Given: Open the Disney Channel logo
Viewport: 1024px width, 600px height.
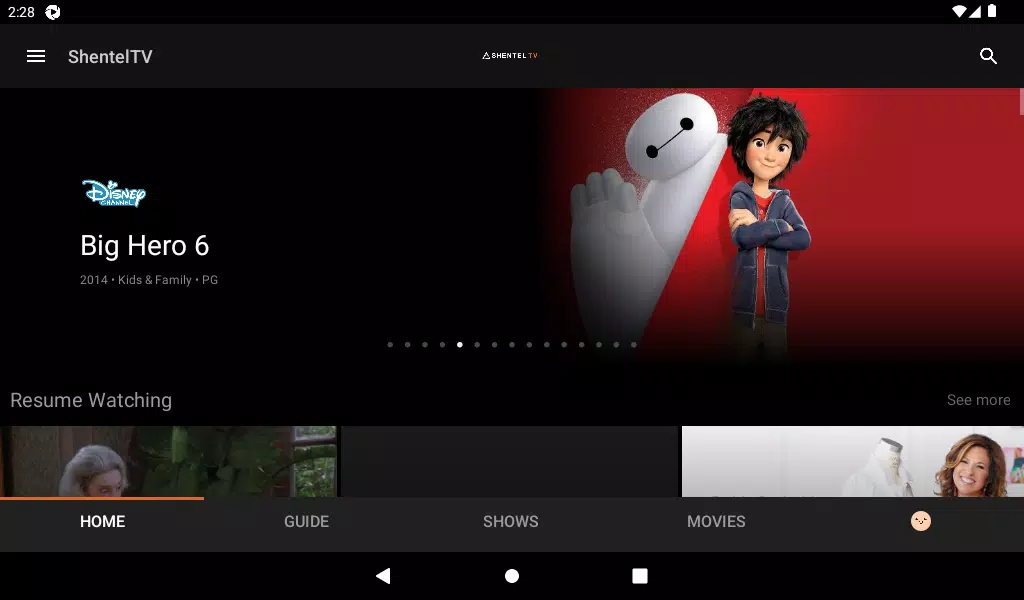Looking at the screenshot, I should click(x=114, y=193).
